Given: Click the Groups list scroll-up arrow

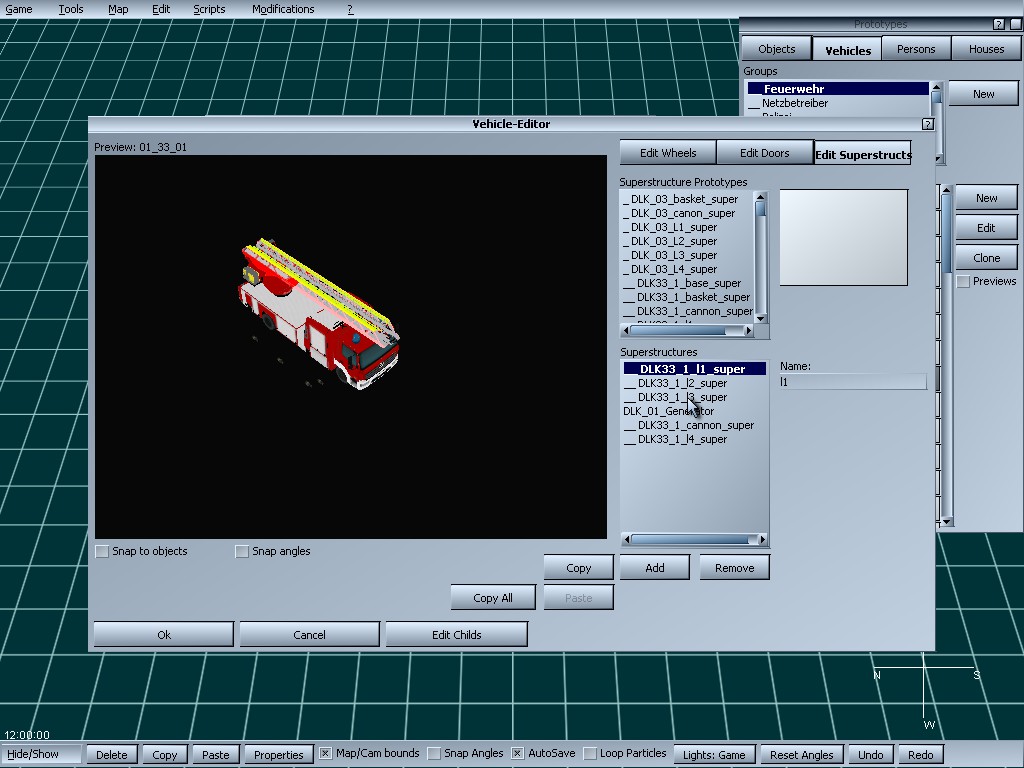Looking at the screenshot, I should click(x=936, y=88).
